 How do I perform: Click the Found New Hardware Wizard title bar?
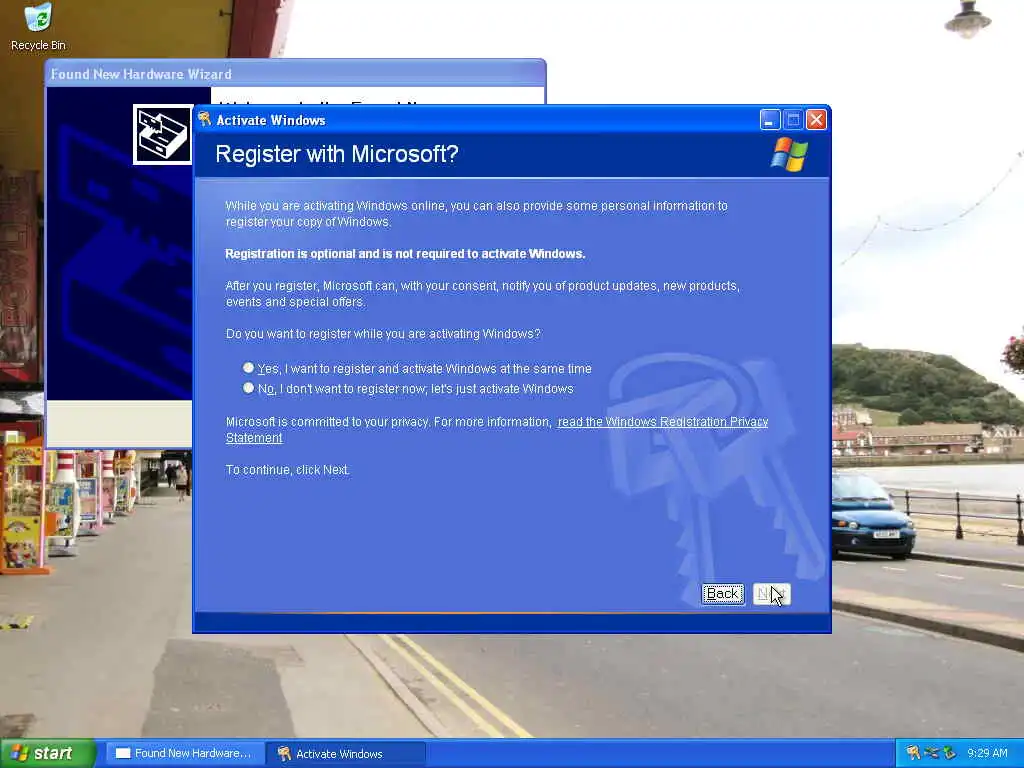point(295,74)
